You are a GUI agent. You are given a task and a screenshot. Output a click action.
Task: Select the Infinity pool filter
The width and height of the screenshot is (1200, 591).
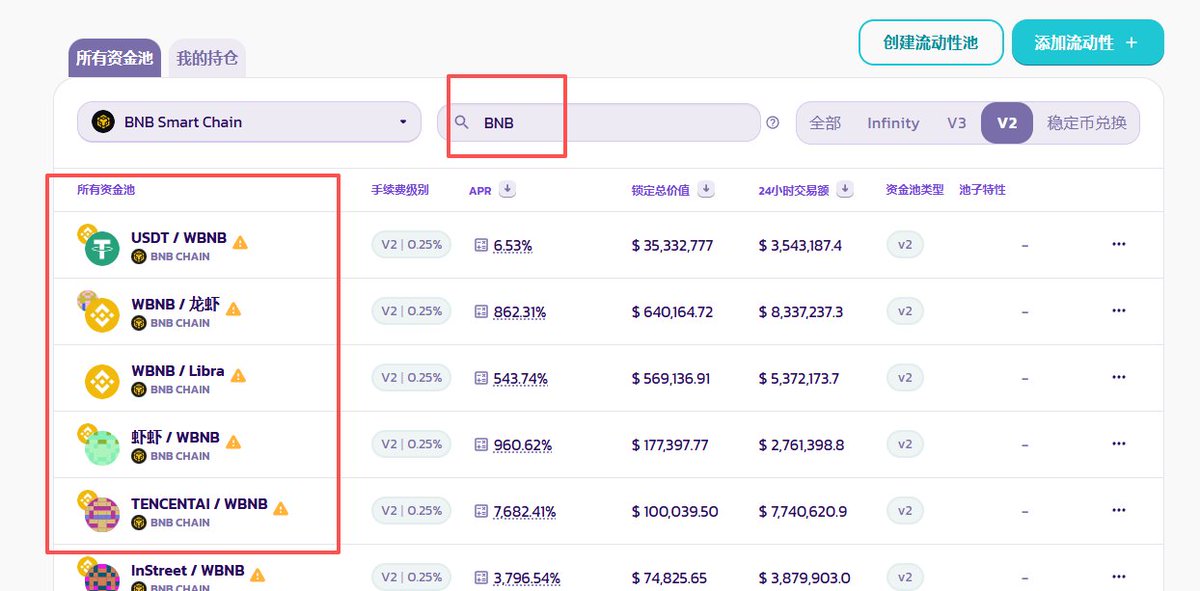pos(893,123)
